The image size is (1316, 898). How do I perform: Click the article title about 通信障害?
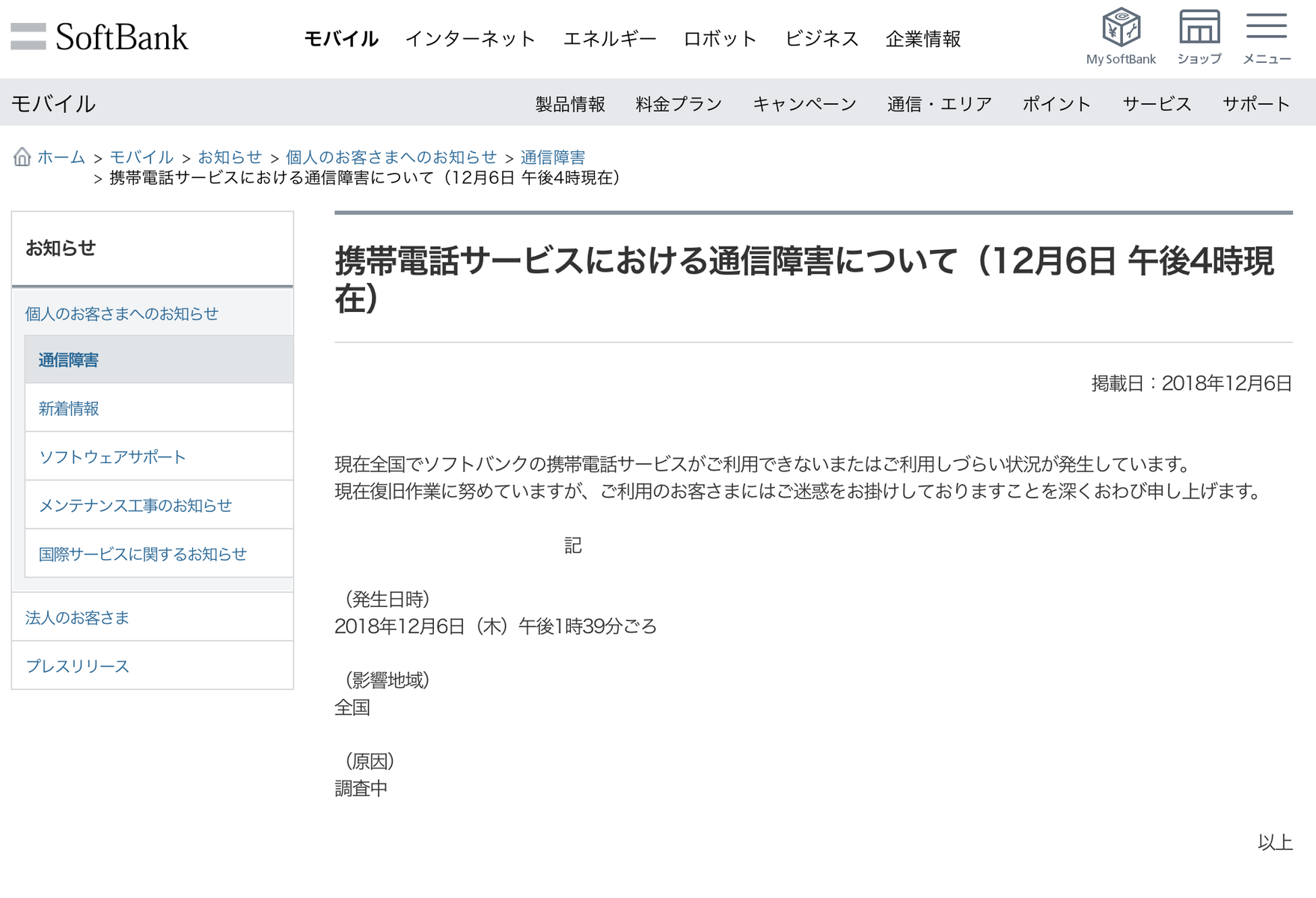pos(804,279)
